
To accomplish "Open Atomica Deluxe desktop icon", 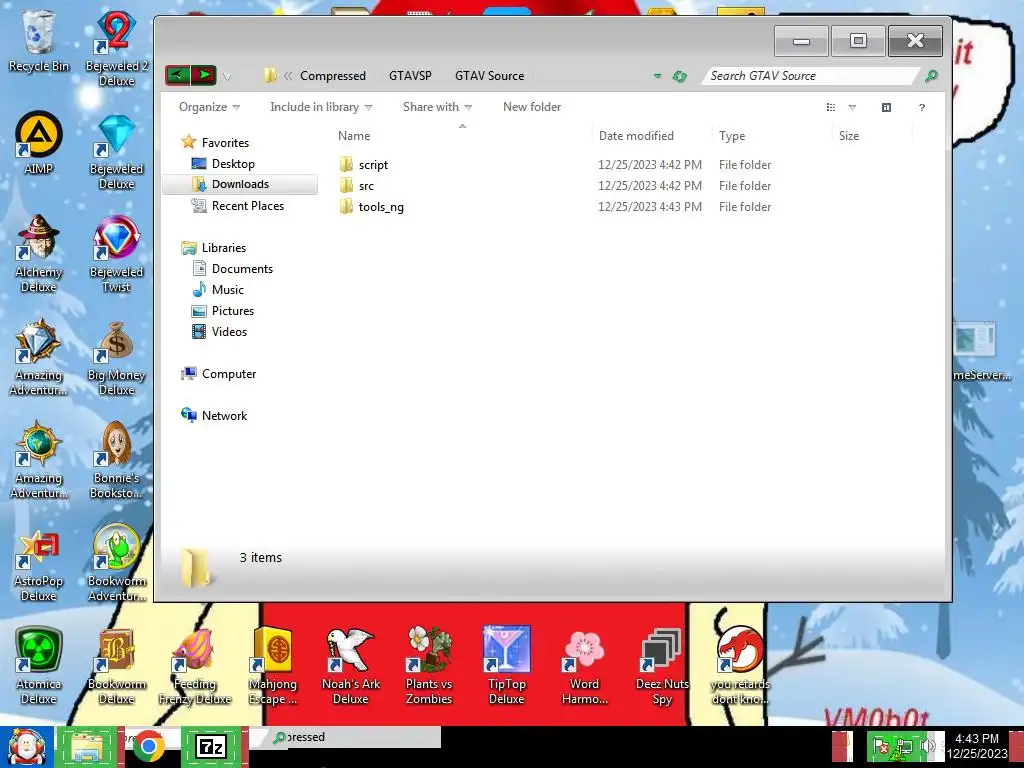I will pyautogui.click(x=39, y=666).
